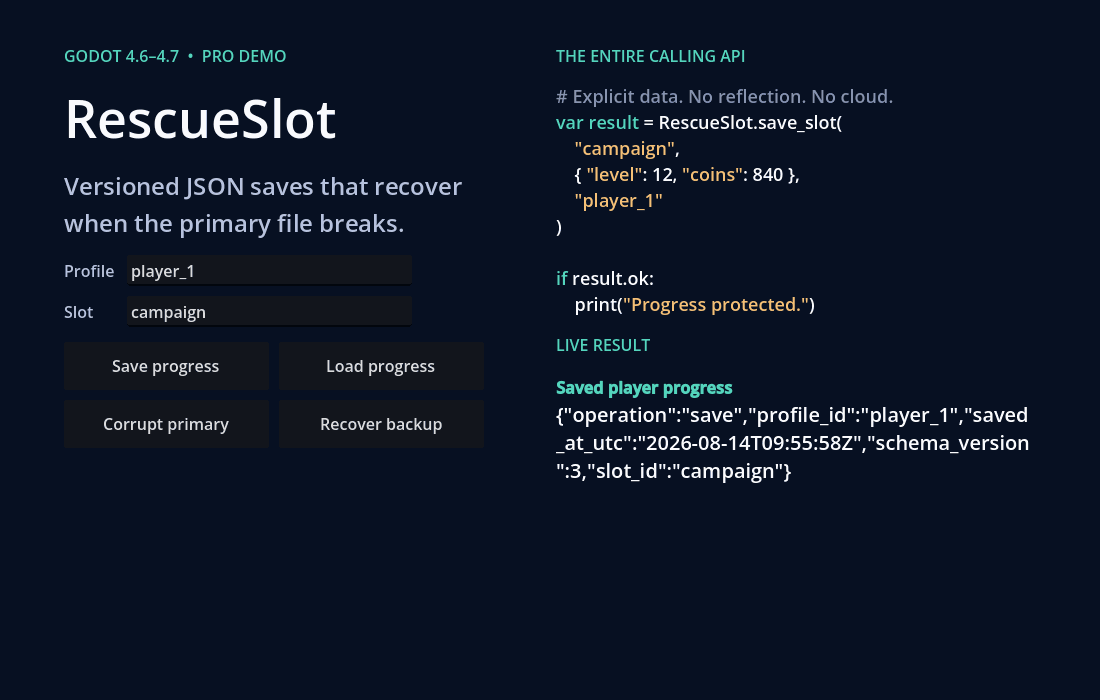
Task: Click the 'var result = RescueSlot.save_slot(' line
Action: (699, 123)
